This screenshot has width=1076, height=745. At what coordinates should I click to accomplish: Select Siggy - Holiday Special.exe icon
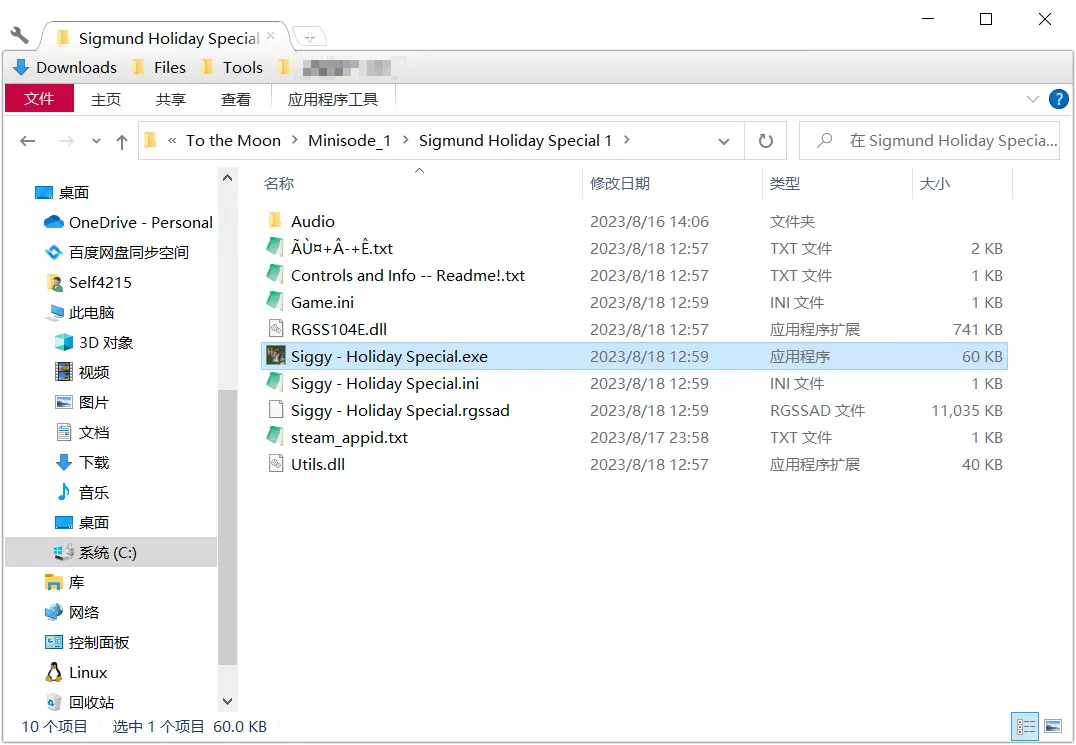click(275, 356)
